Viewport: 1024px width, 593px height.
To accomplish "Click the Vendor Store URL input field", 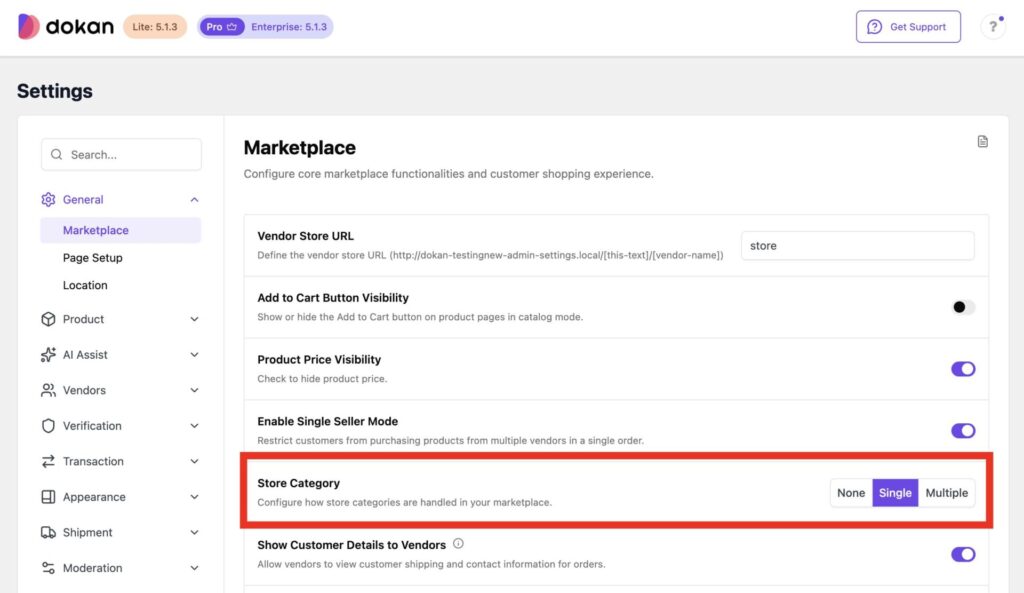I will pyautogui.click(x=857, y=246).
